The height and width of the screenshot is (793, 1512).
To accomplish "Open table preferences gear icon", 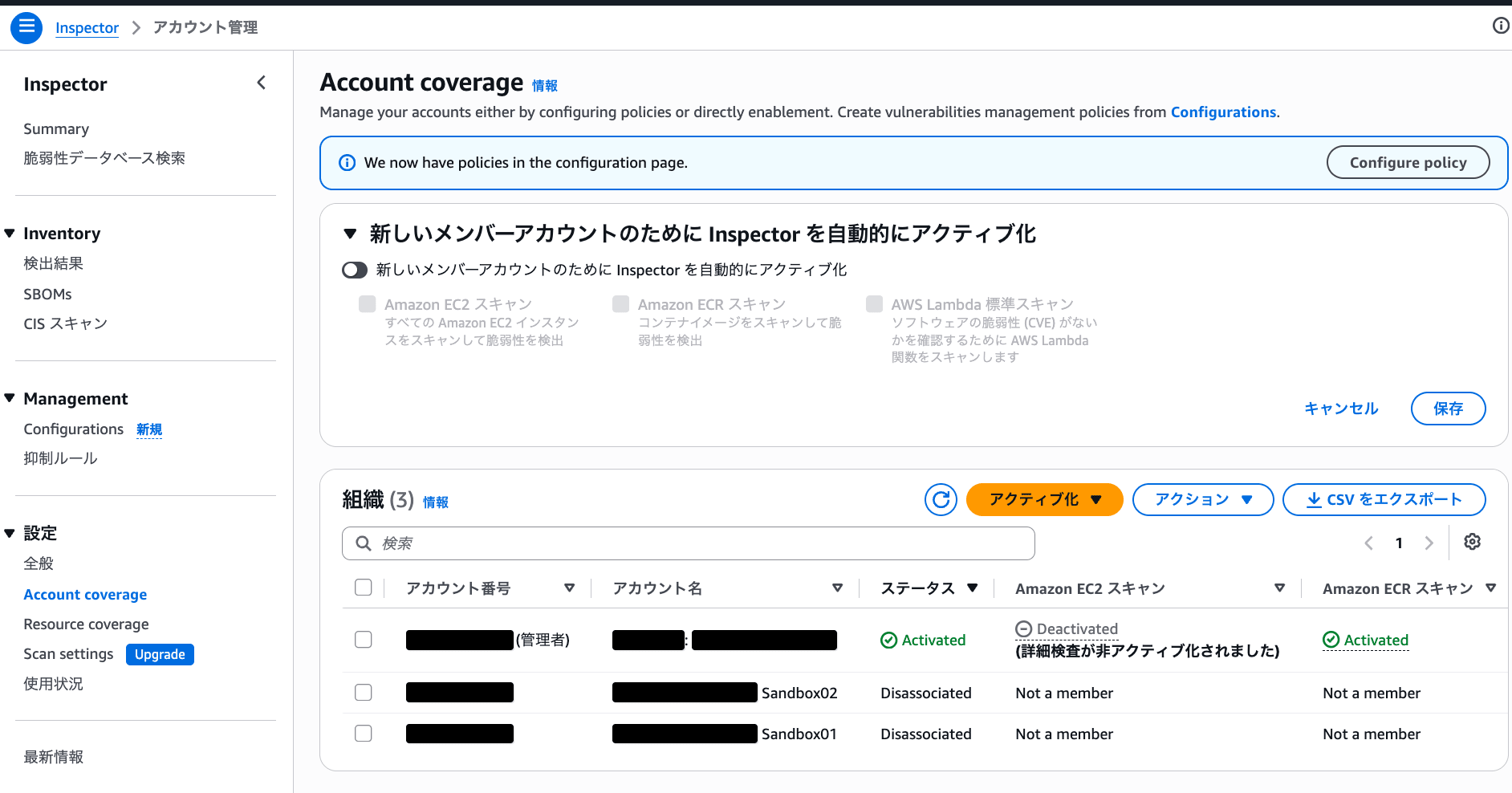I will [x=1472, y=542].
